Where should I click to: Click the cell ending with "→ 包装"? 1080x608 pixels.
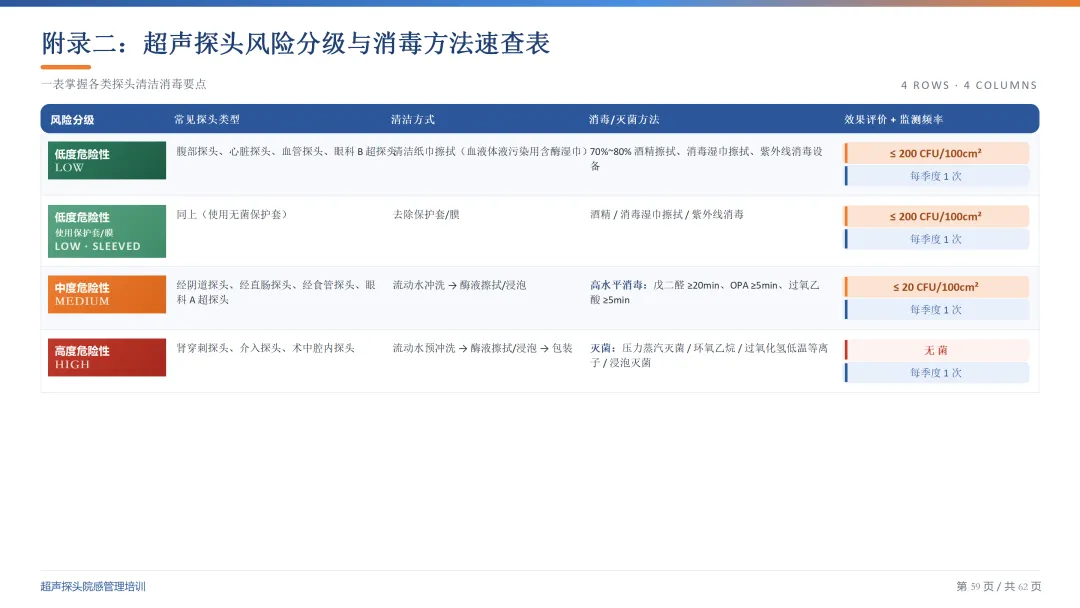(482, 348)
